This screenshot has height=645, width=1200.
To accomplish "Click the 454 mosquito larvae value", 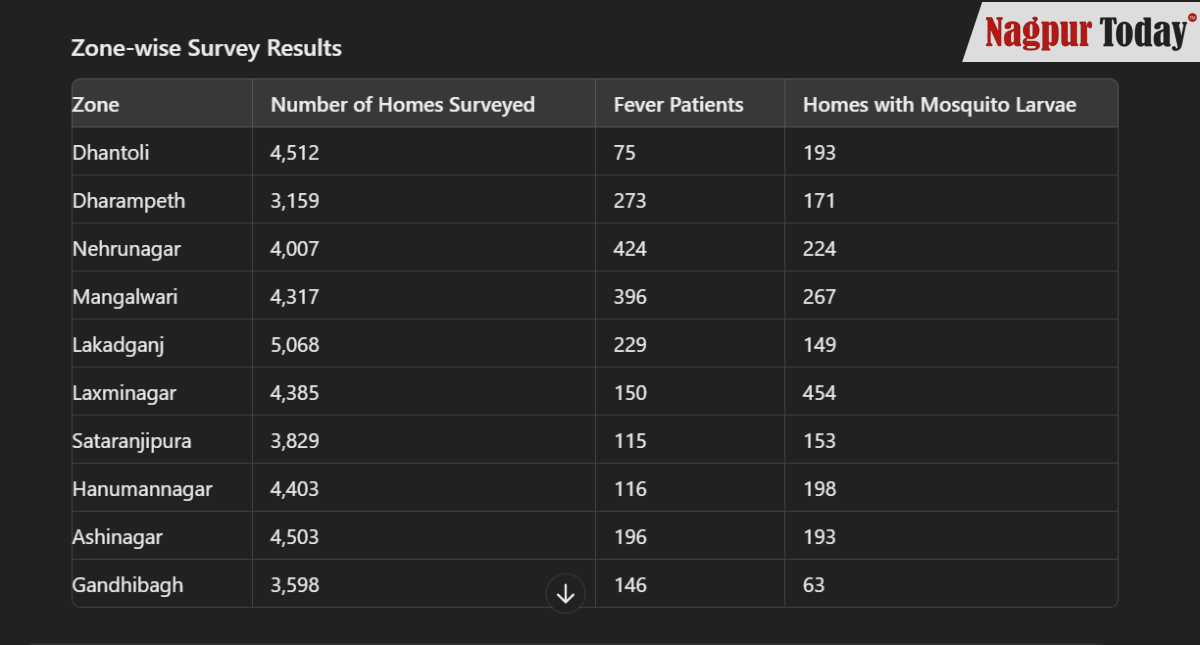I will pos(819,393).
